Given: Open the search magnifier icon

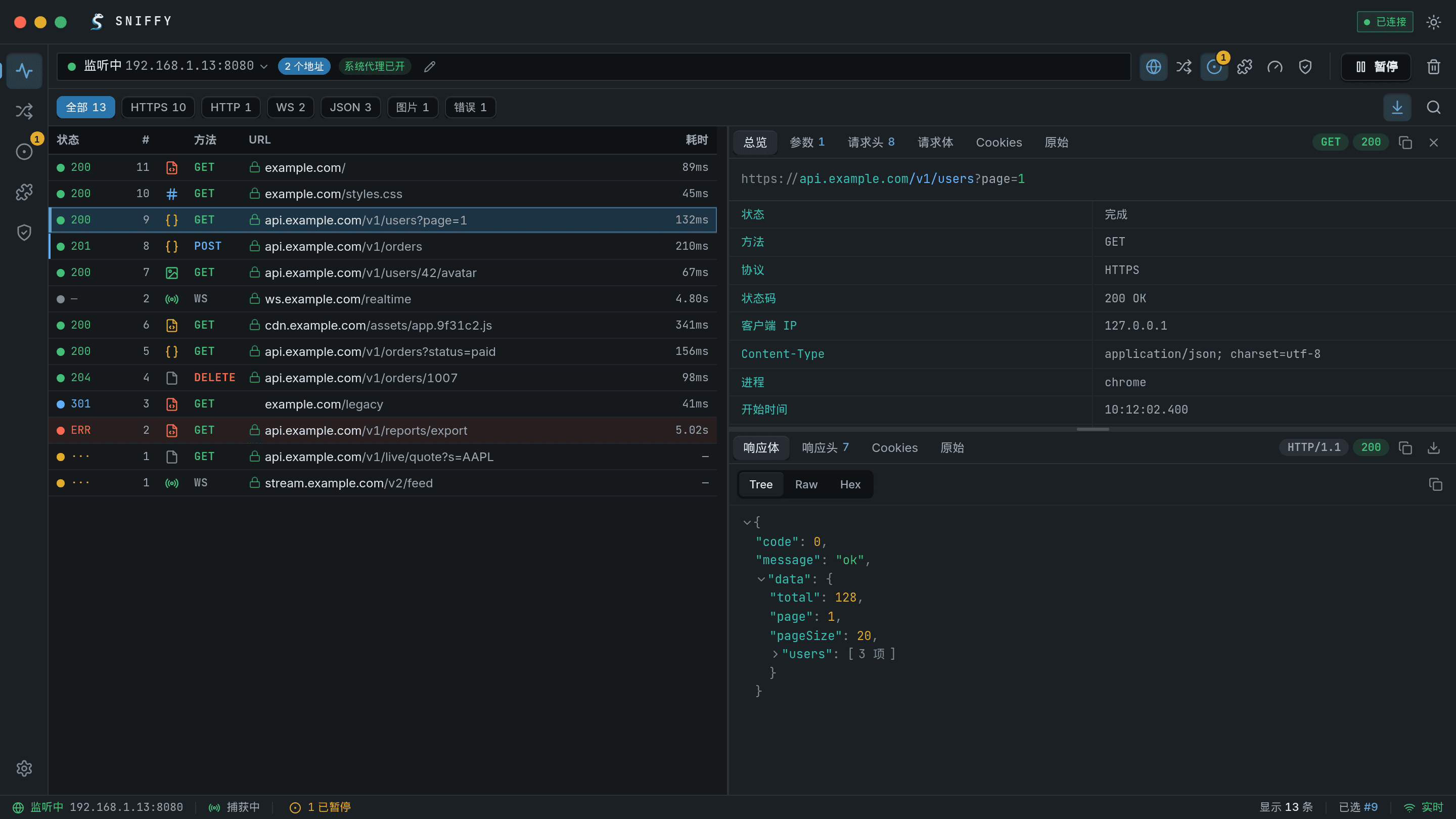Looking at the screenshot, I should click(x=1433, y=107).
